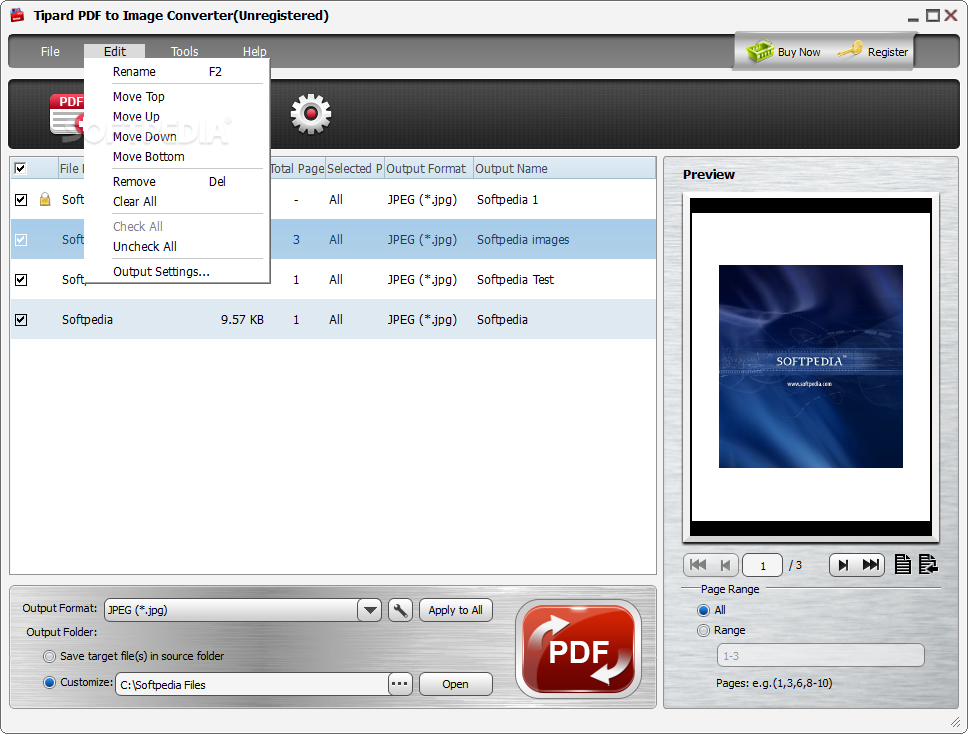The image size is (968, 734).
Task: Jump to first preview page
Action: 698,565
